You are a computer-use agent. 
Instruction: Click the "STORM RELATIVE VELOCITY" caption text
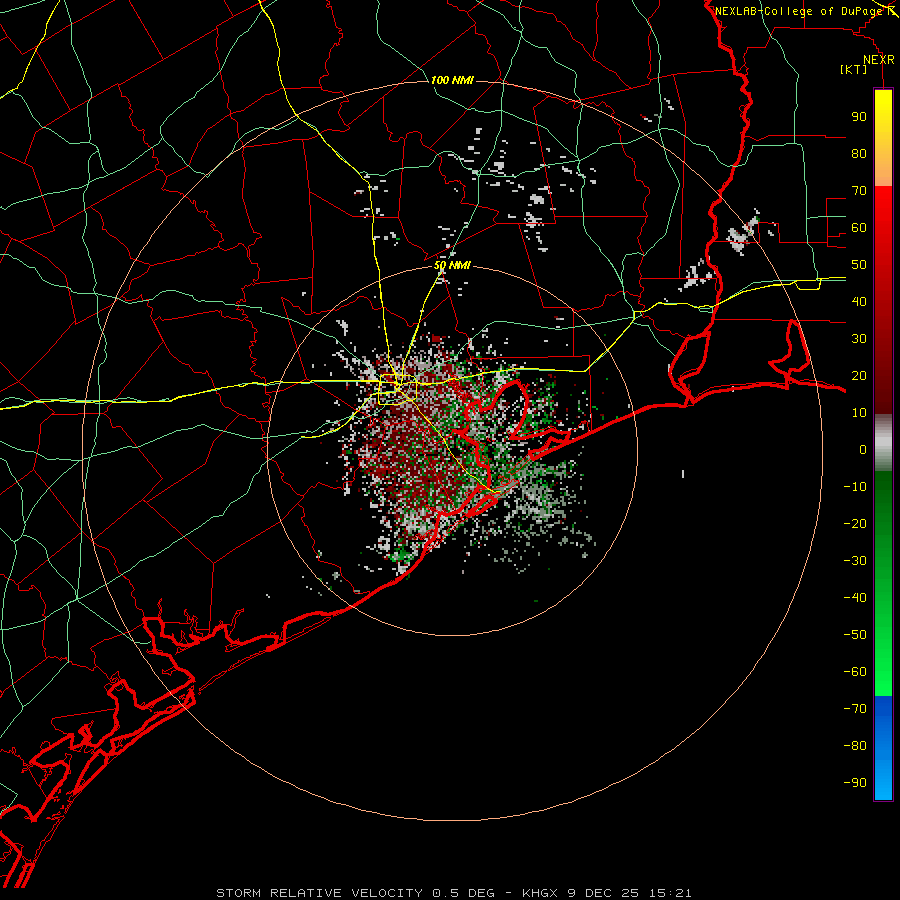point(319,893)
